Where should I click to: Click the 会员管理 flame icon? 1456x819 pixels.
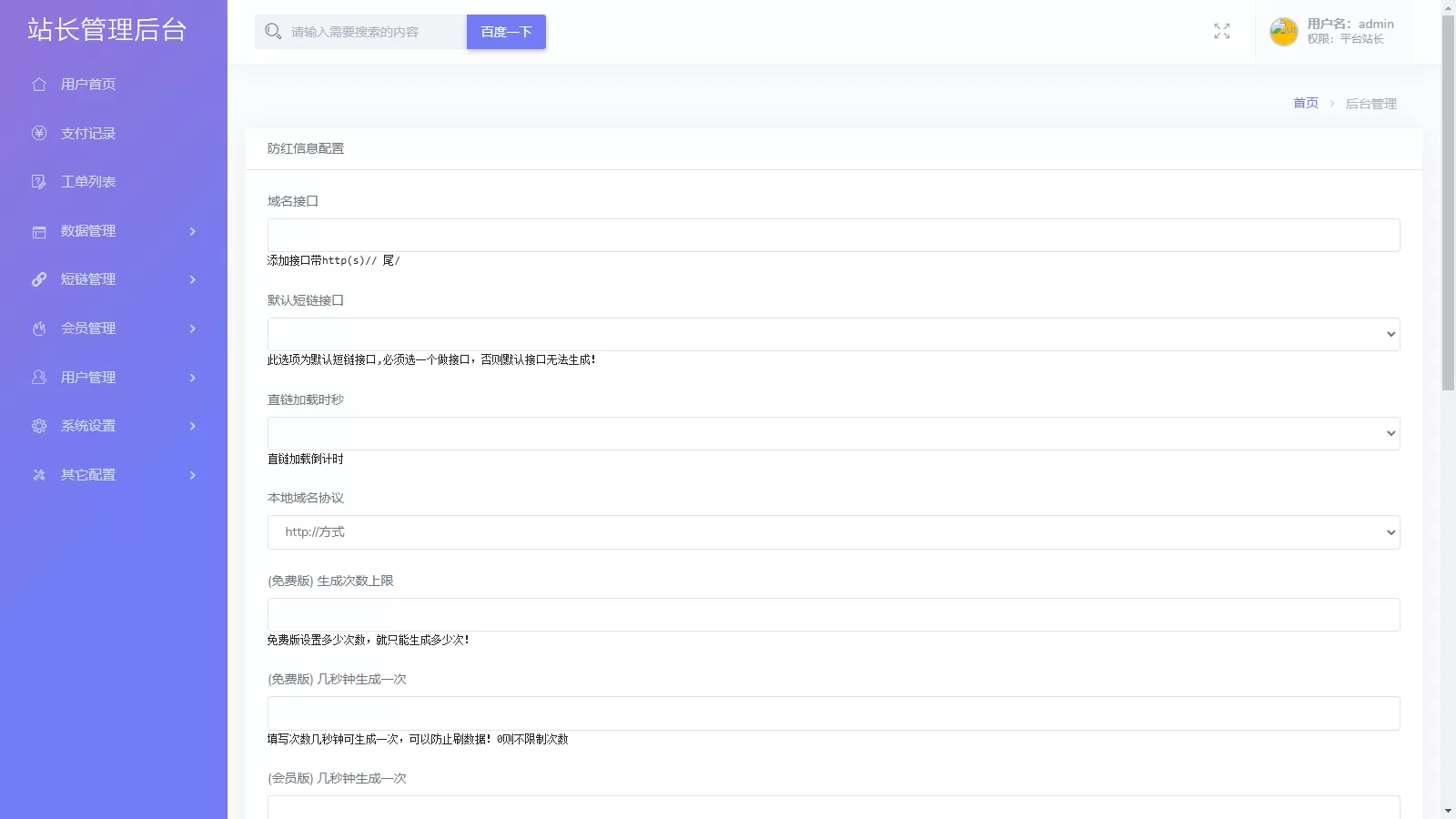(39, 329)
